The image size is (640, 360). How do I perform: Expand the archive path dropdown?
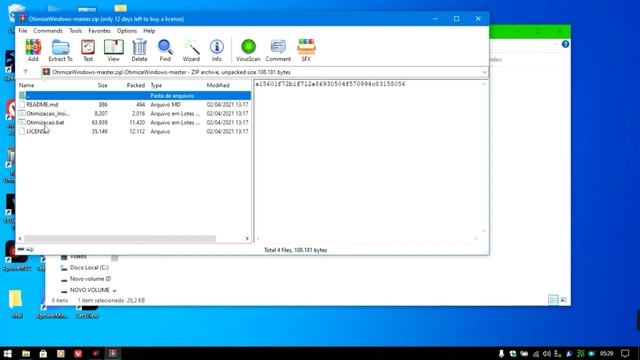click(x=484, y=72)
